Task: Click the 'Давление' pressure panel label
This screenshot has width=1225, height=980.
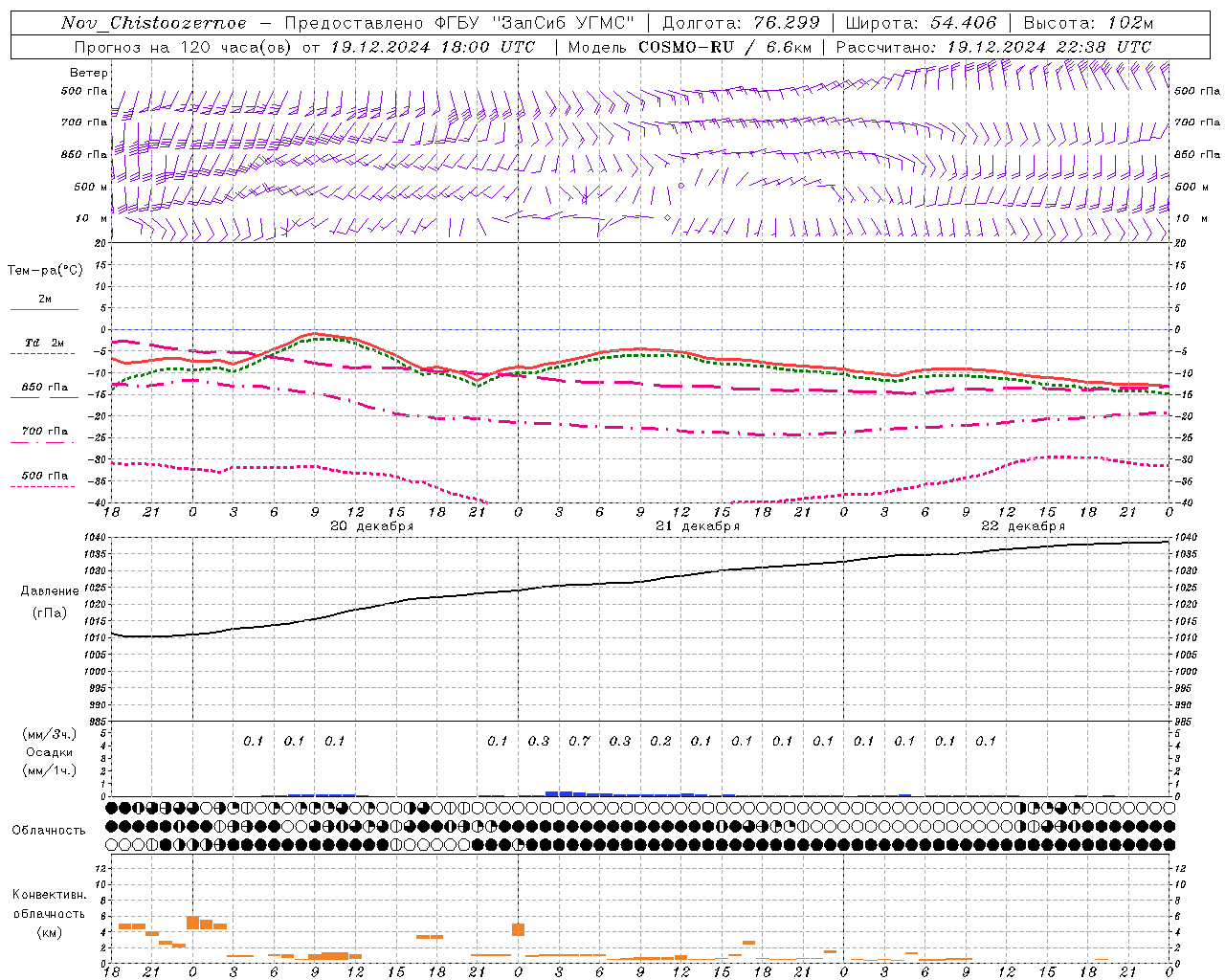Action: (50, 591)
